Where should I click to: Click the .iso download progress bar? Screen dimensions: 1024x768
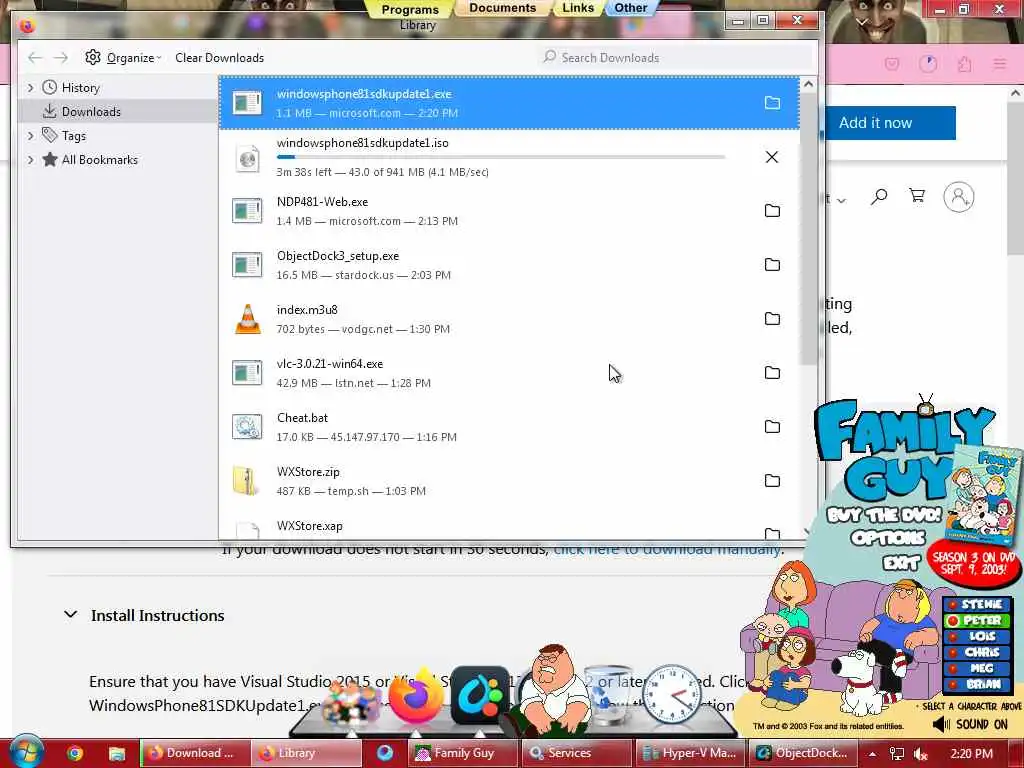click(x=501, y=157)
